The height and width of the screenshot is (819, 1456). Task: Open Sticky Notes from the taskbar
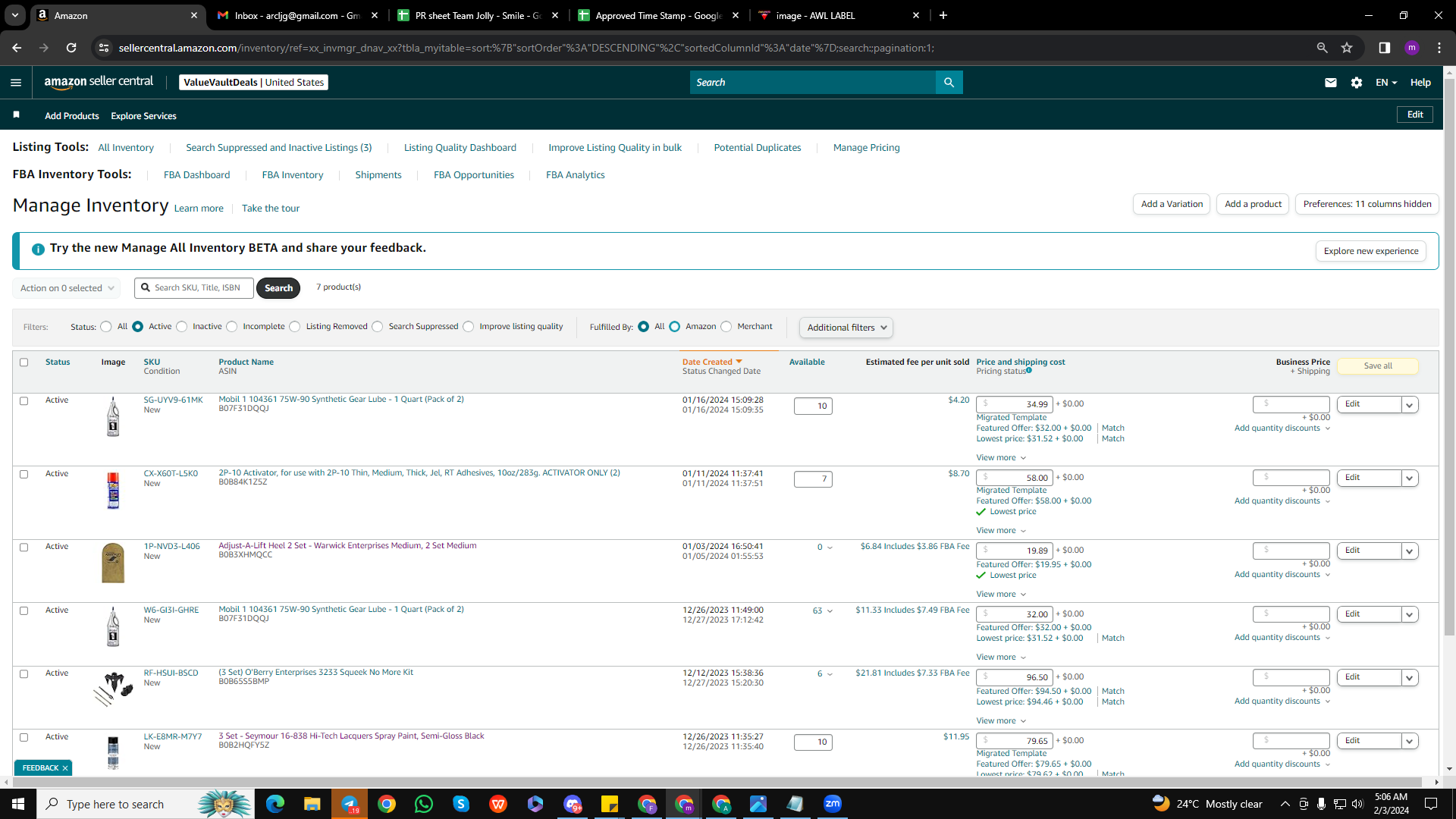click(x=610, y=804)
